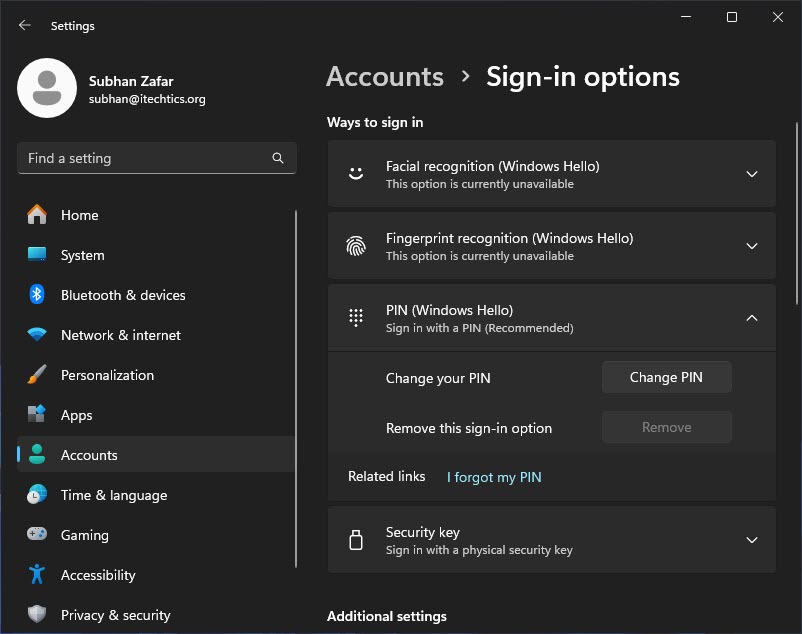Click the user profile avatar
The image size is (802, 634).
click(x=47, y=88)
